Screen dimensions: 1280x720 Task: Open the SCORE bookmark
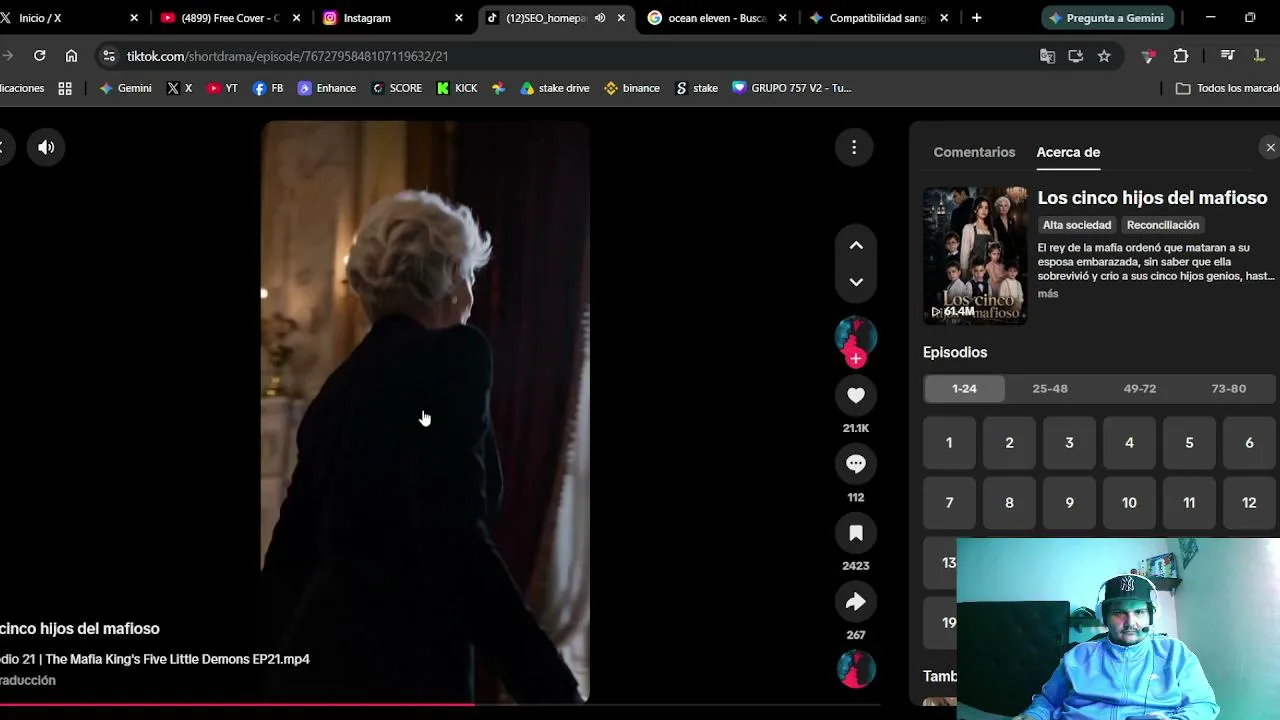[397, 88]
